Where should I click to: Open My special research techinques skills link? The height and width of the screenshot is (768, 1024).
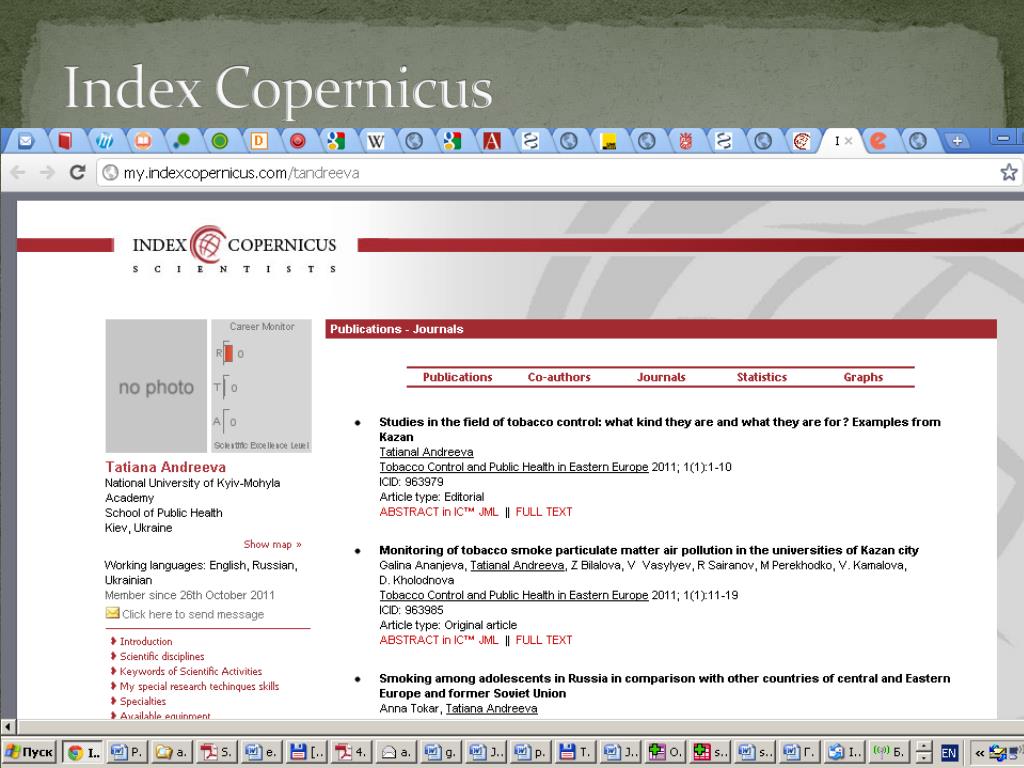click(199, 686)
